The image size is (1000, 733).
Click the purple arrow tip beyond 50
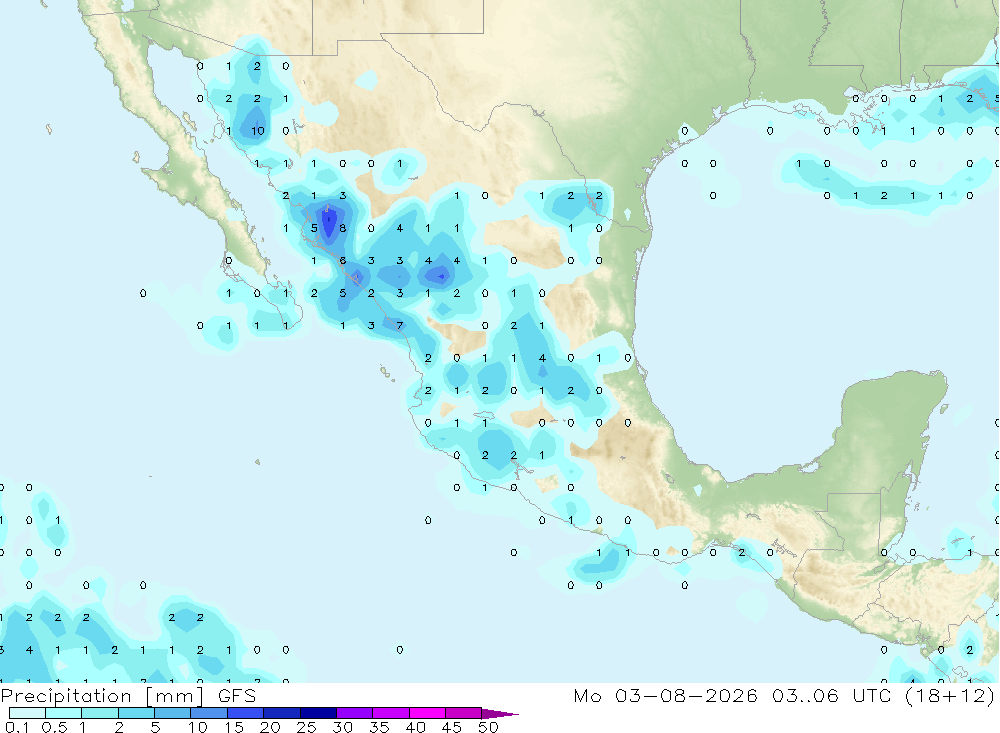click(499, 713)
